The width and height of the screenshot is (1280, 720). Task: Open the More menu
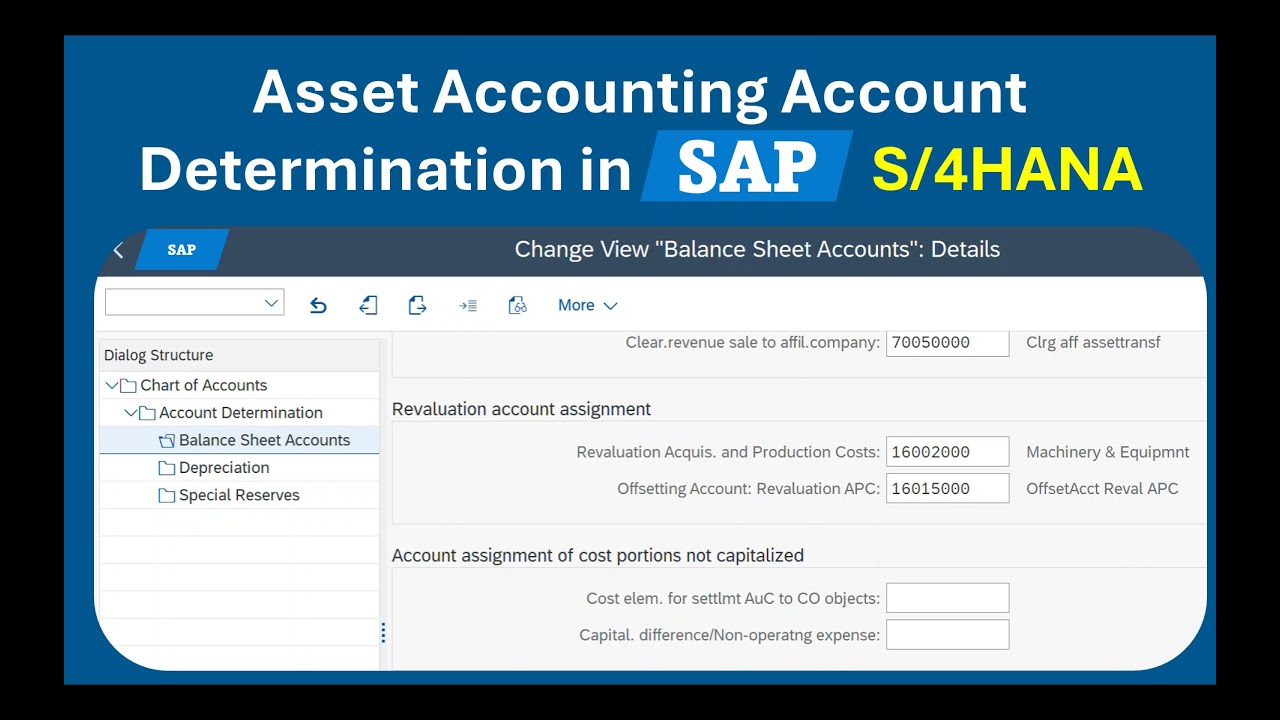587,306
